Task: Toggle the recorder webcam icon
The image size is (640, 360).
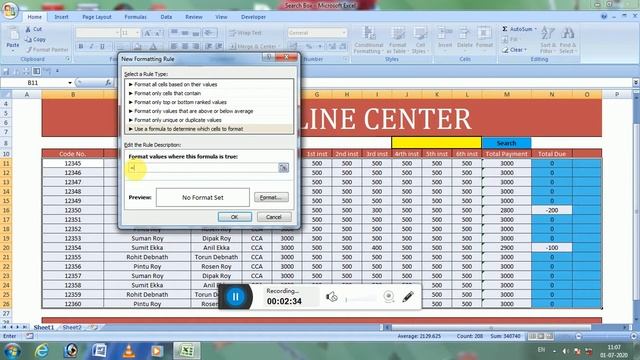Action: coord(389,297)
